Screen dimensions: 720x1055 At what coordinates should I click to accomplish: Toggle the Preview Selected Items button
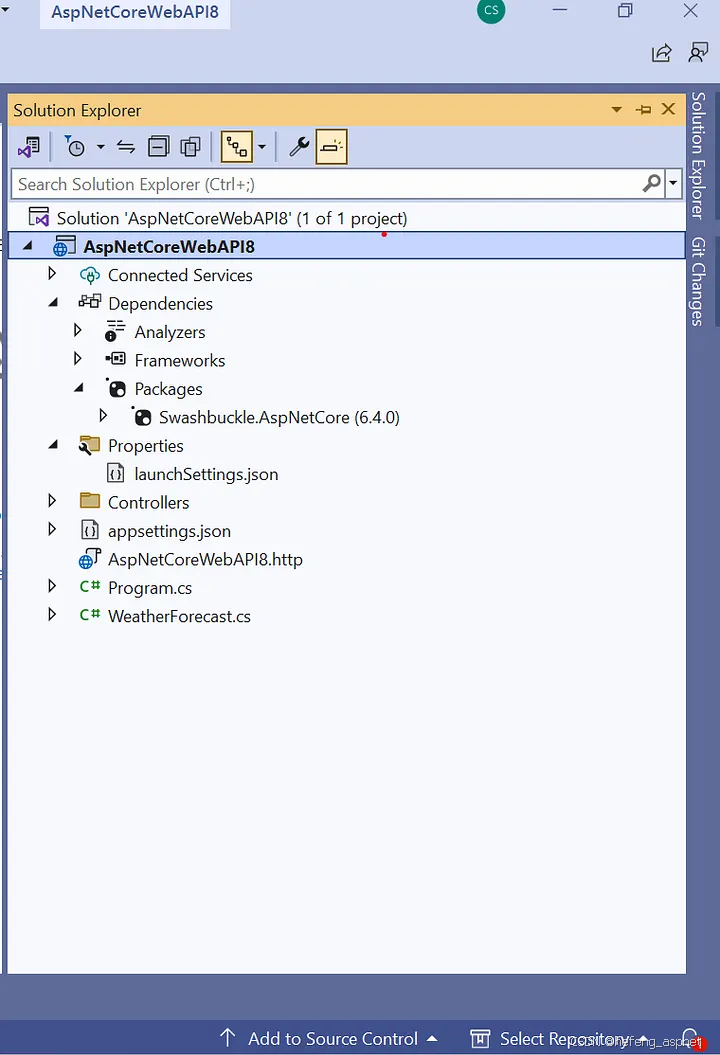point(332,147)
